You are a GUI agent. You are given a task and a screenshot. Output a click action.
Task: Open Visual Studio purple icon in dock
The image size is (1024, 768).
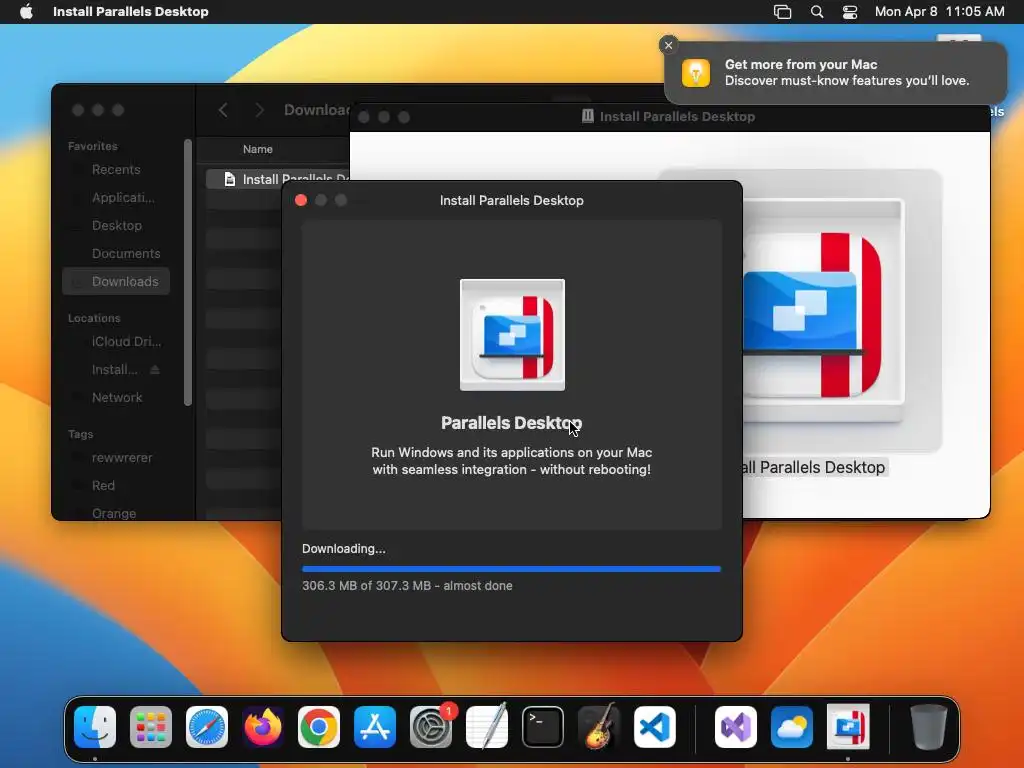pyautogui.click(x=736, y=727)
